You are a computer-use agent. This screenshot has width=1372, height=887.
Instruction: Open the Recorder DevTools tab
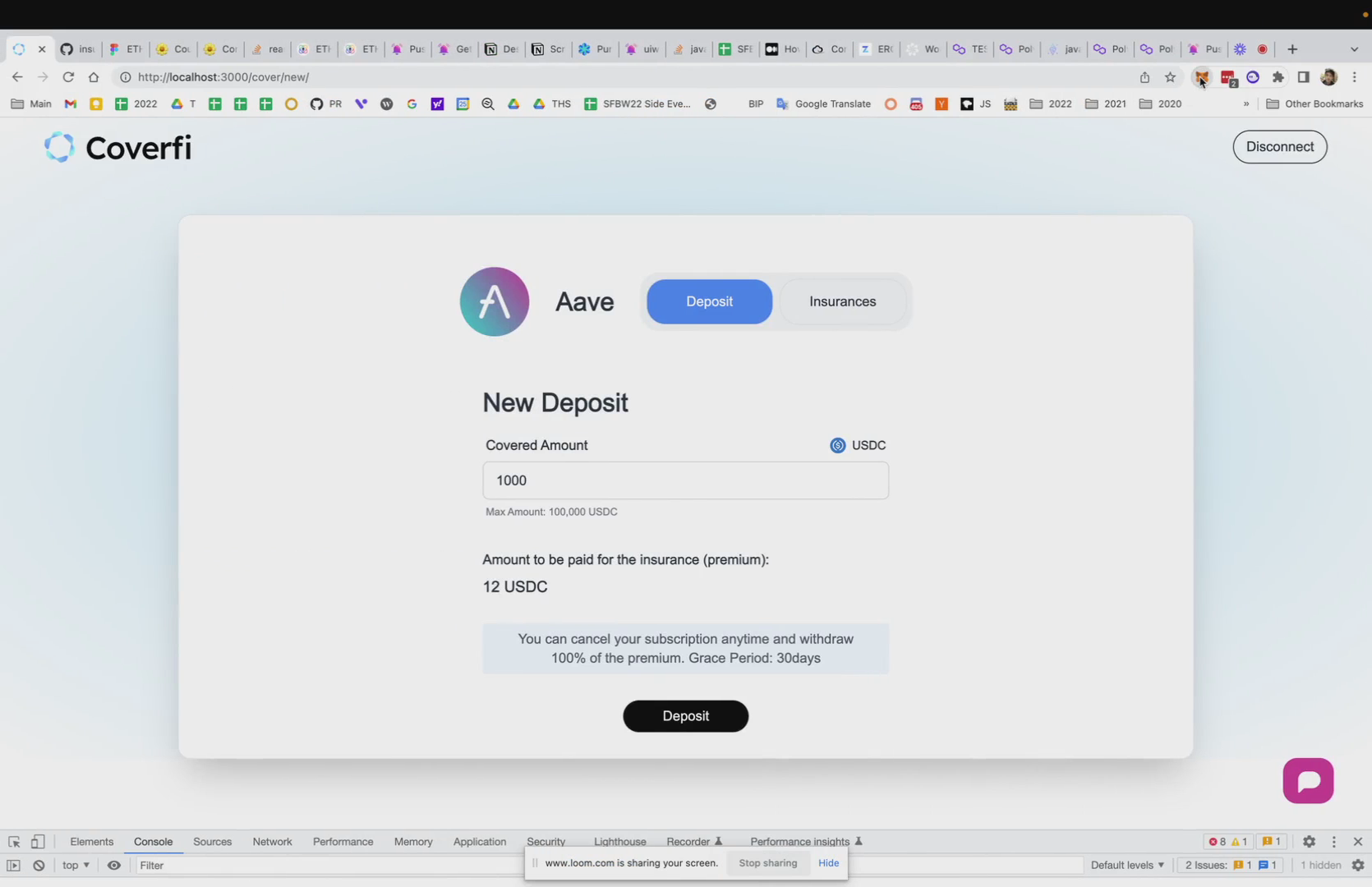694,841
